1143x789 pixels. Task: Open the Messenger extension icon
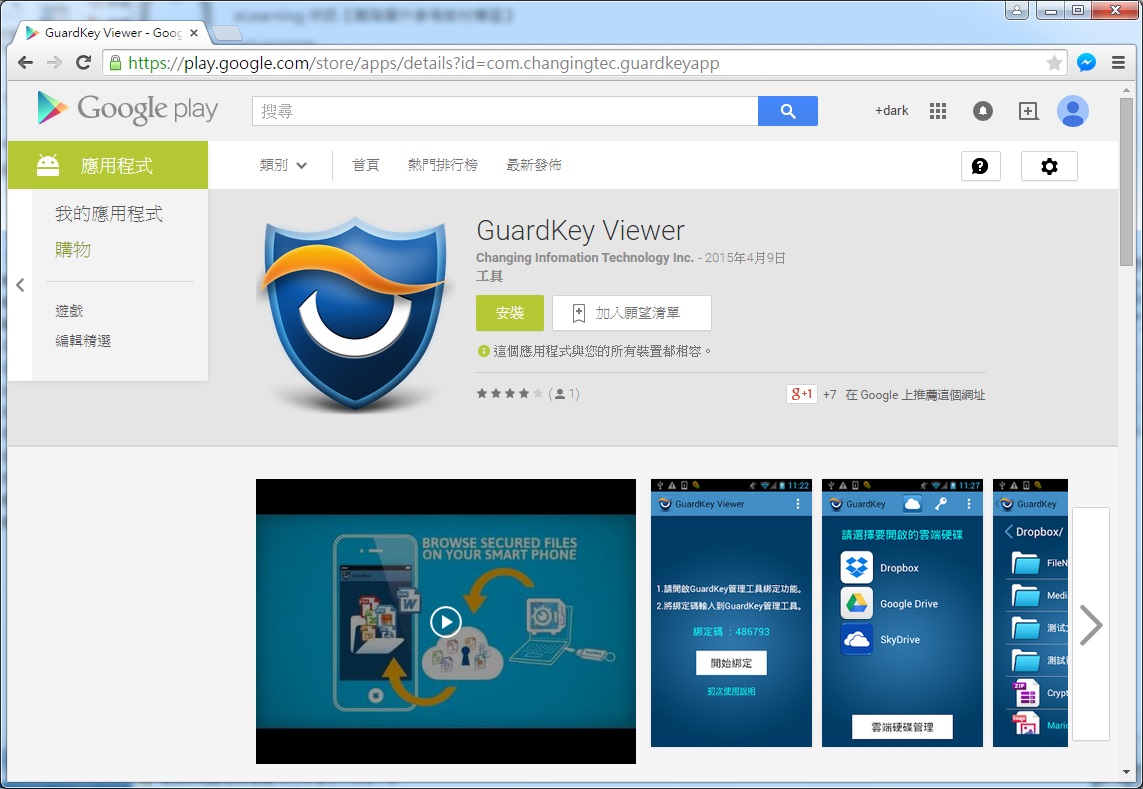coord(1086,63)
